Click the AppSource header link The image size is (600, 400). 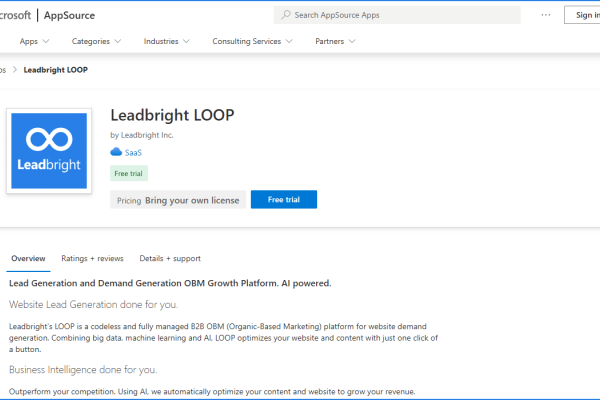[69, 15]
